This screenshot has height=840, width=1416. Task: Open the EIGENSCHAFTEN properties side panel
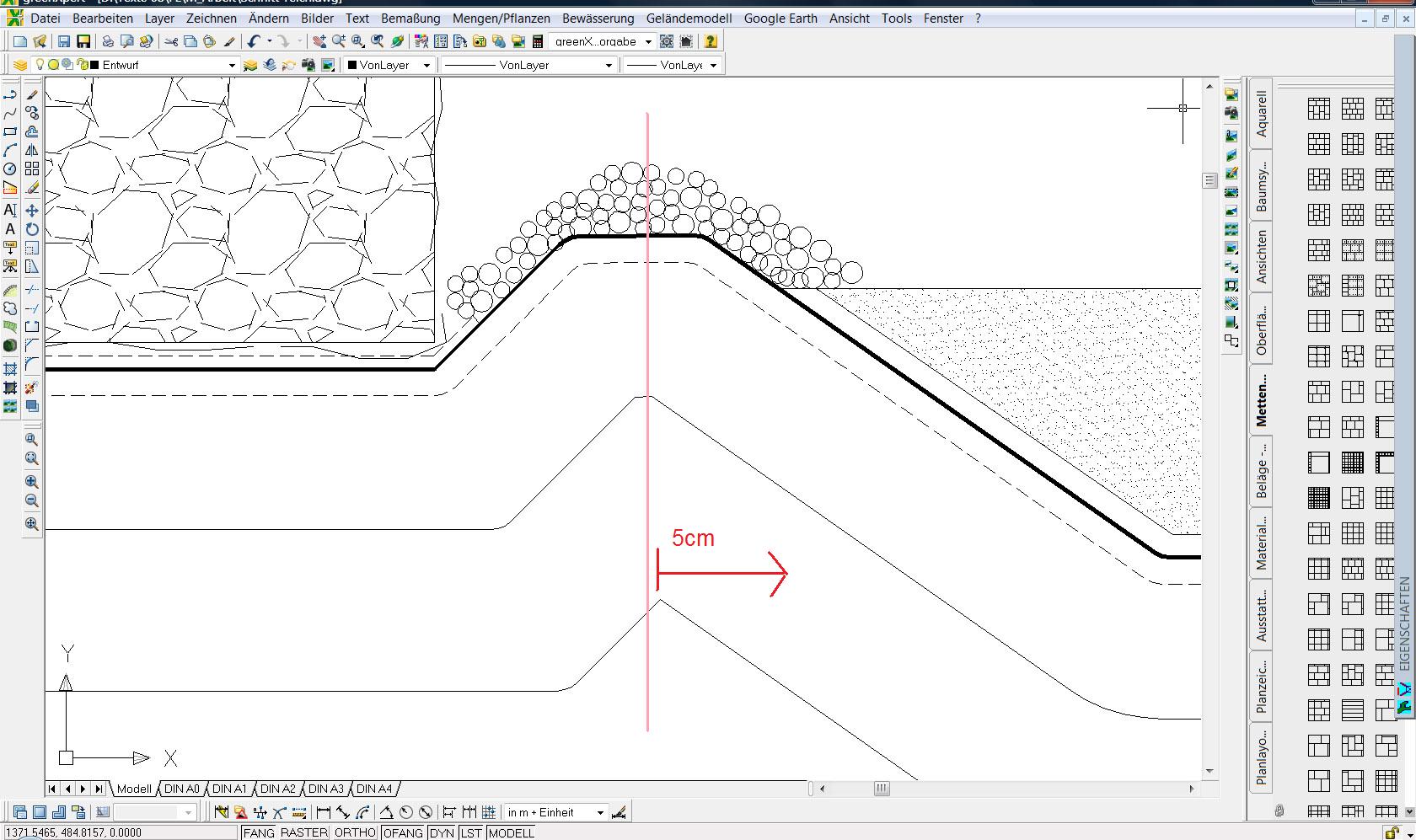point(1404,623)
